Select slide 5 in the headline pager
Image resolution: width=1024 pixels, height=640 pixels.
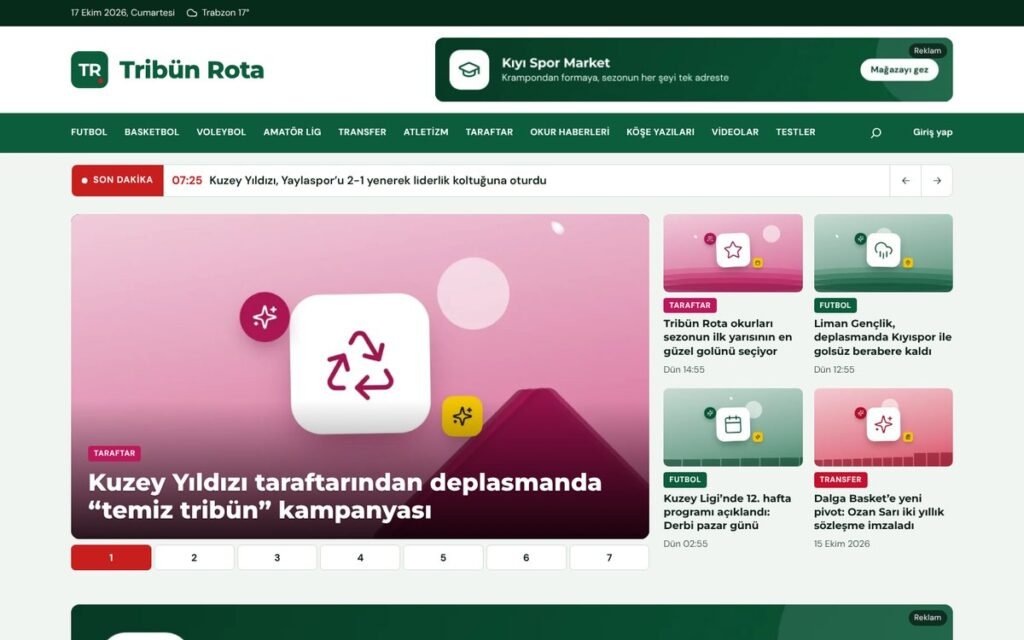point(443,558)
